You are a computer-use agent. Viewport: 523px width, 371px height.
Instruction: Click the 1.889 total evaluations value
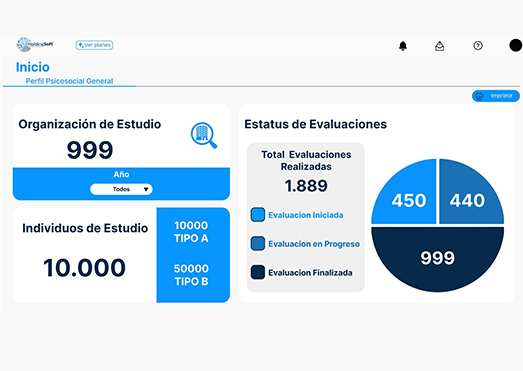pyautogui.click(x=306, y=186)
